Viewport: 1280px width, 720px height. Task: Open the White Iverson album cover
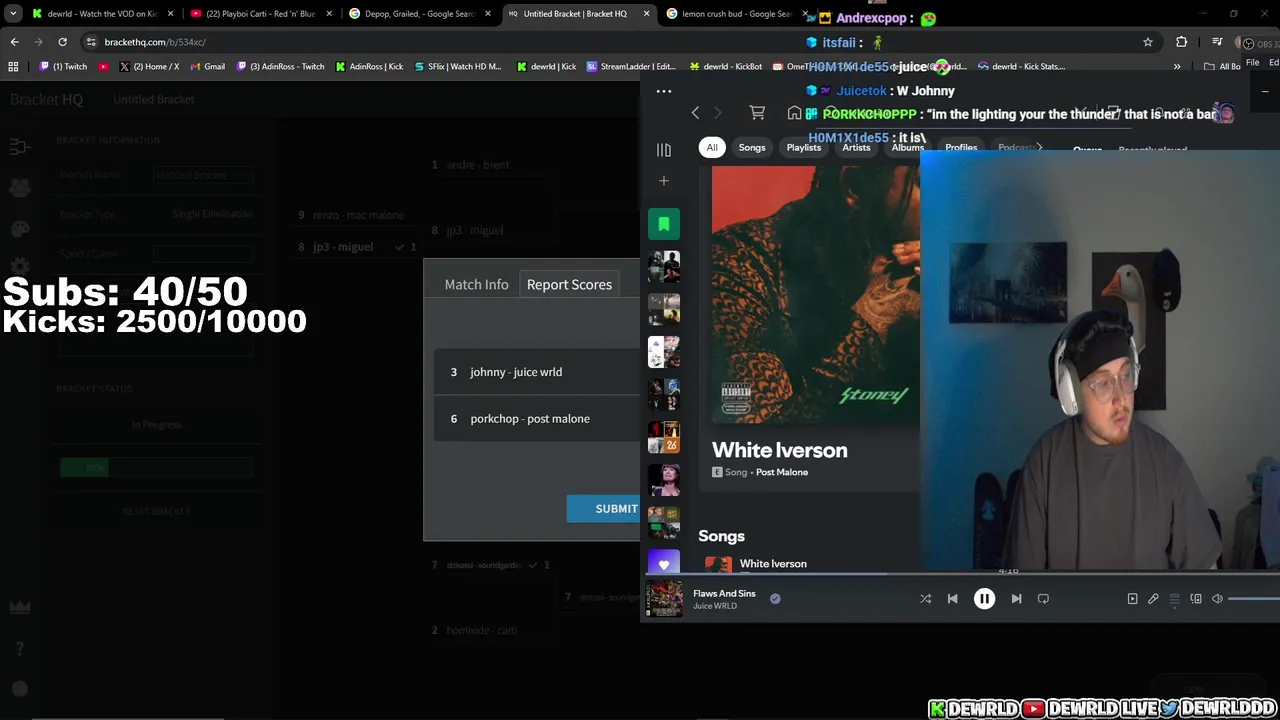(x=815, y=296)
